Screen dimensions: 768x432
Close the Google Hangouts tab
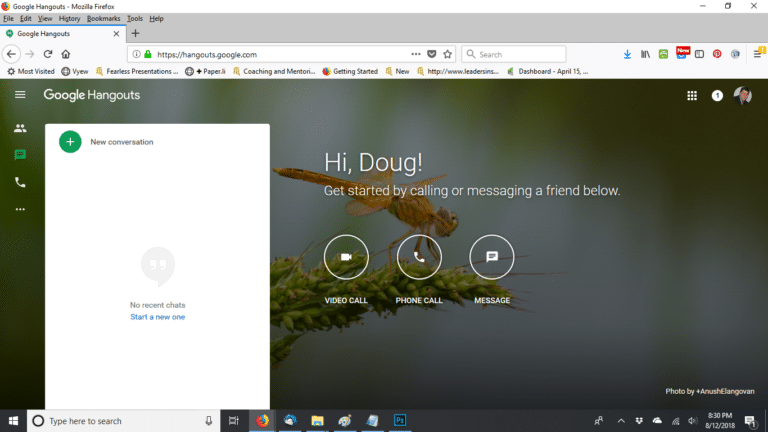pyautogui.click(x=116, y=34)
